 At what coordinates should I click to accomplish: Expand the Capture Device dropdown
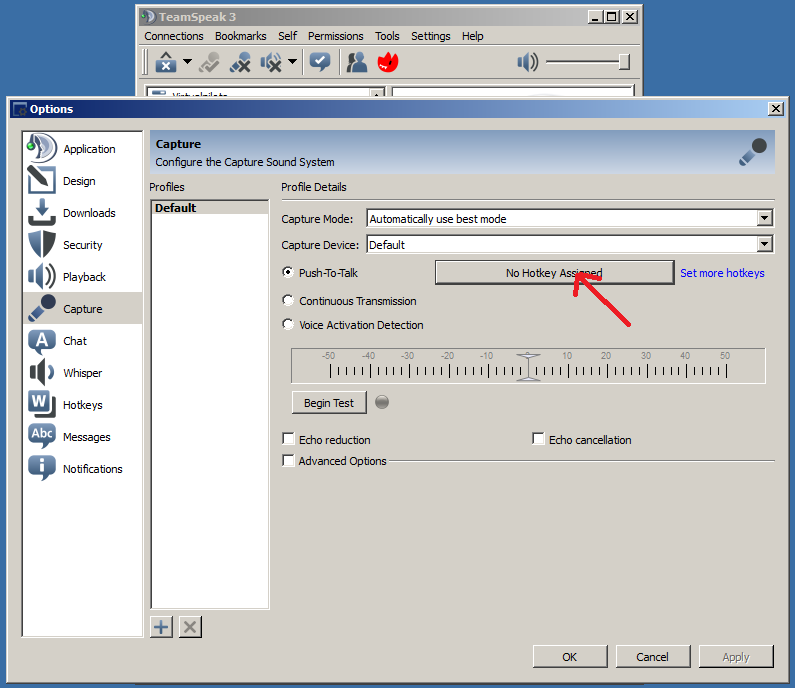pyautogui.click(x=765, y=244)
